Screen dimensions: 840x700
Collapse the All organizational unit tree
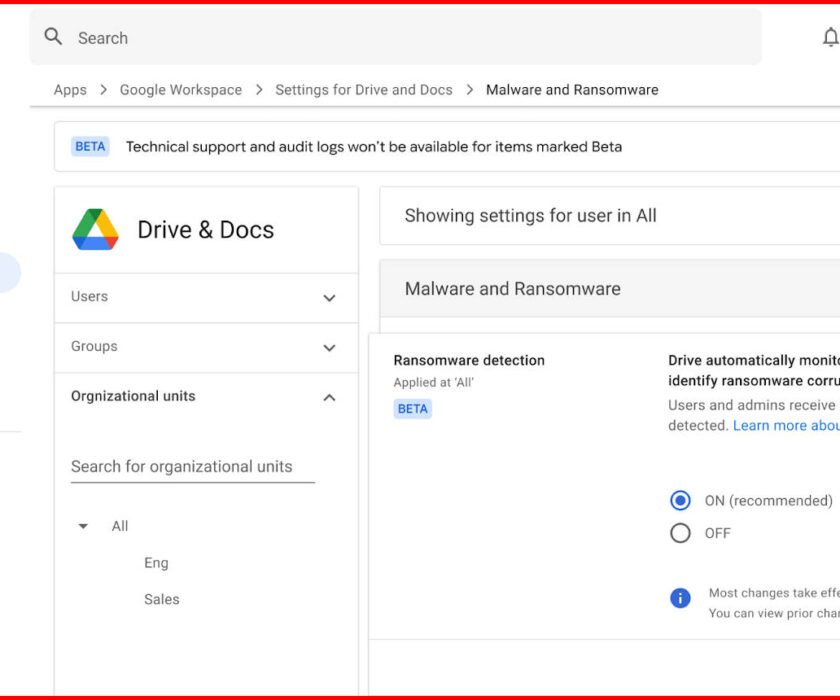click(83, 526)
